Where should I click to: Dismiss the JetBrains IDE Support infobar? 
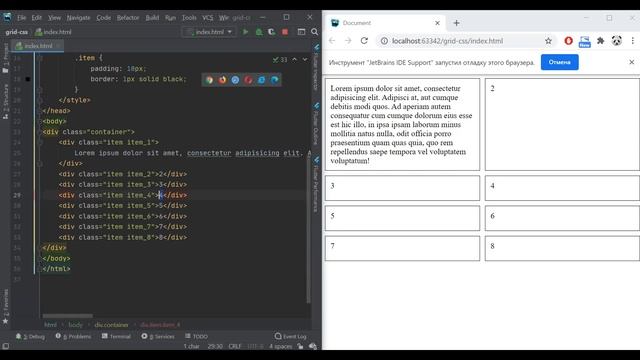(x=631, y=62)
